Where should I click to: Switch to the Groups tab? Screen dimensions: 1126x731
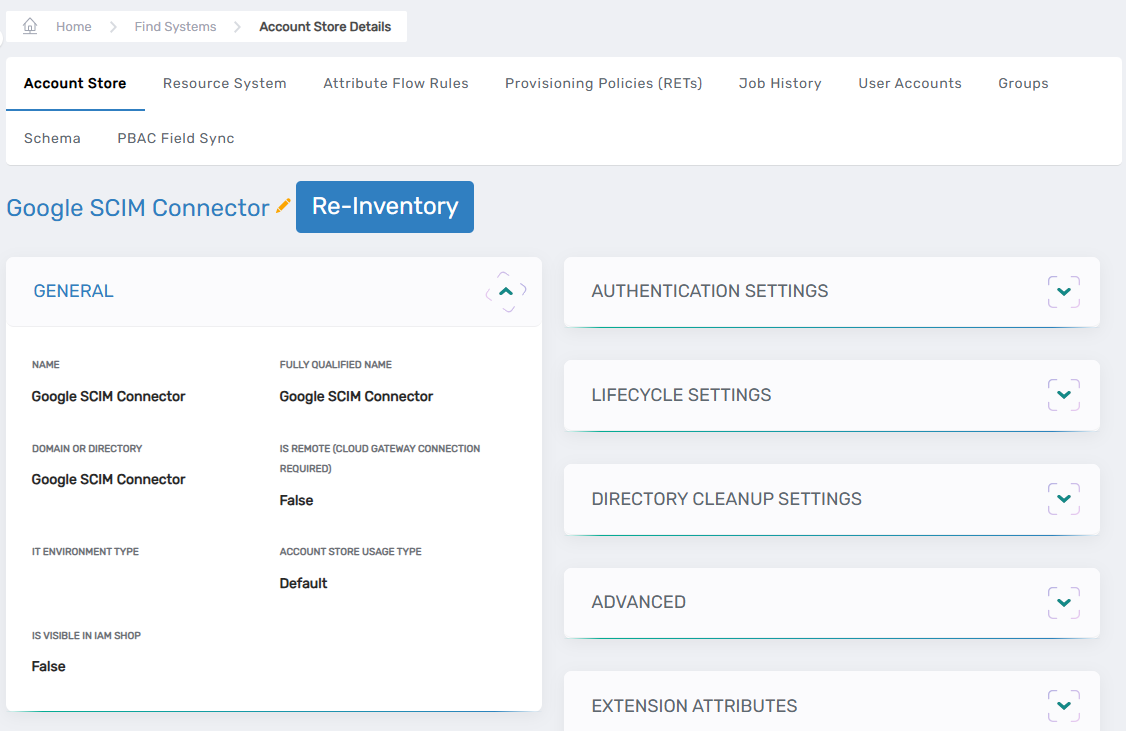pyautogui.click(x=1023, y=84)
